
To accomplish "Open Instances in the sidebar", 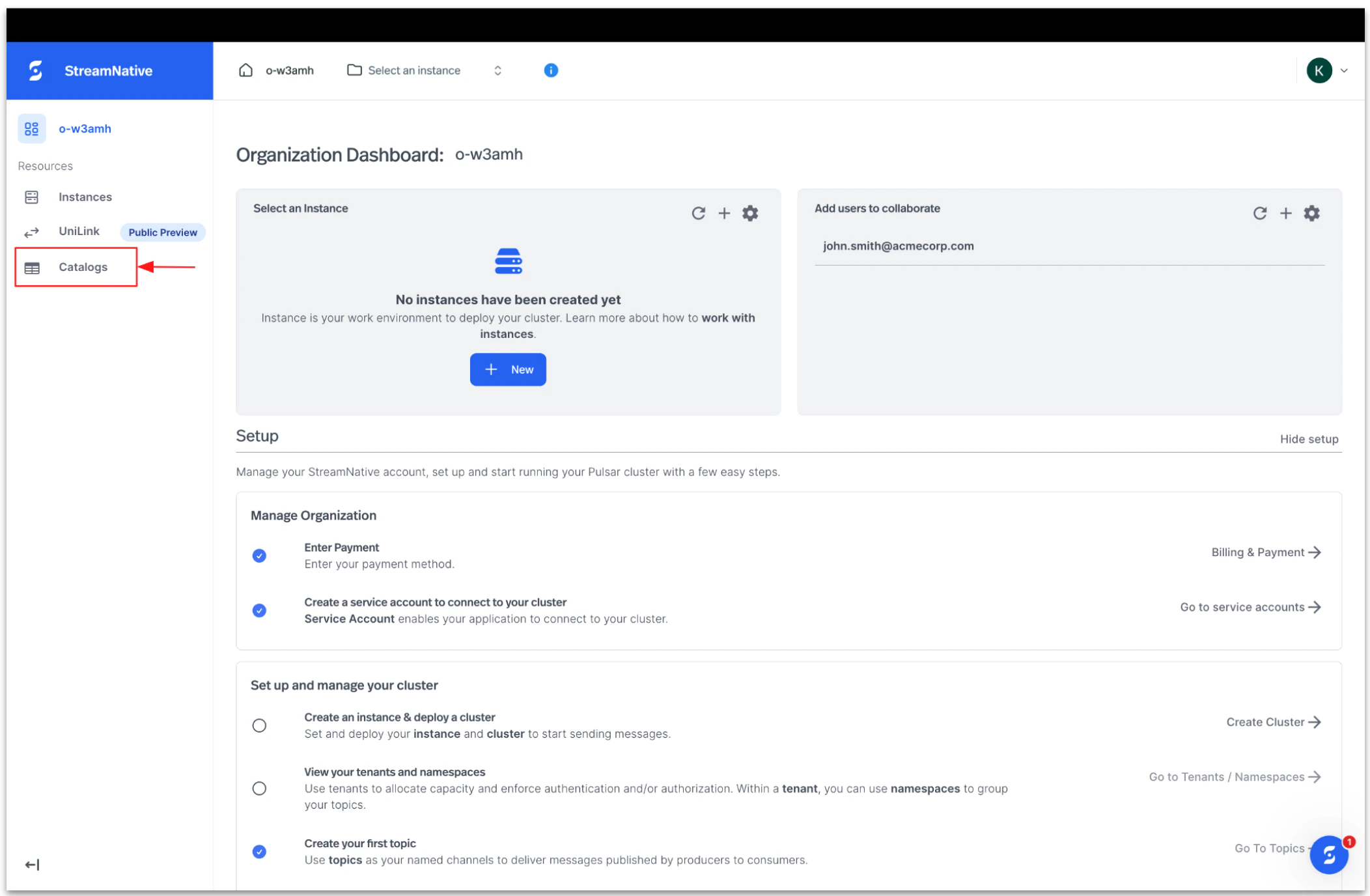I will click(85, 197).
